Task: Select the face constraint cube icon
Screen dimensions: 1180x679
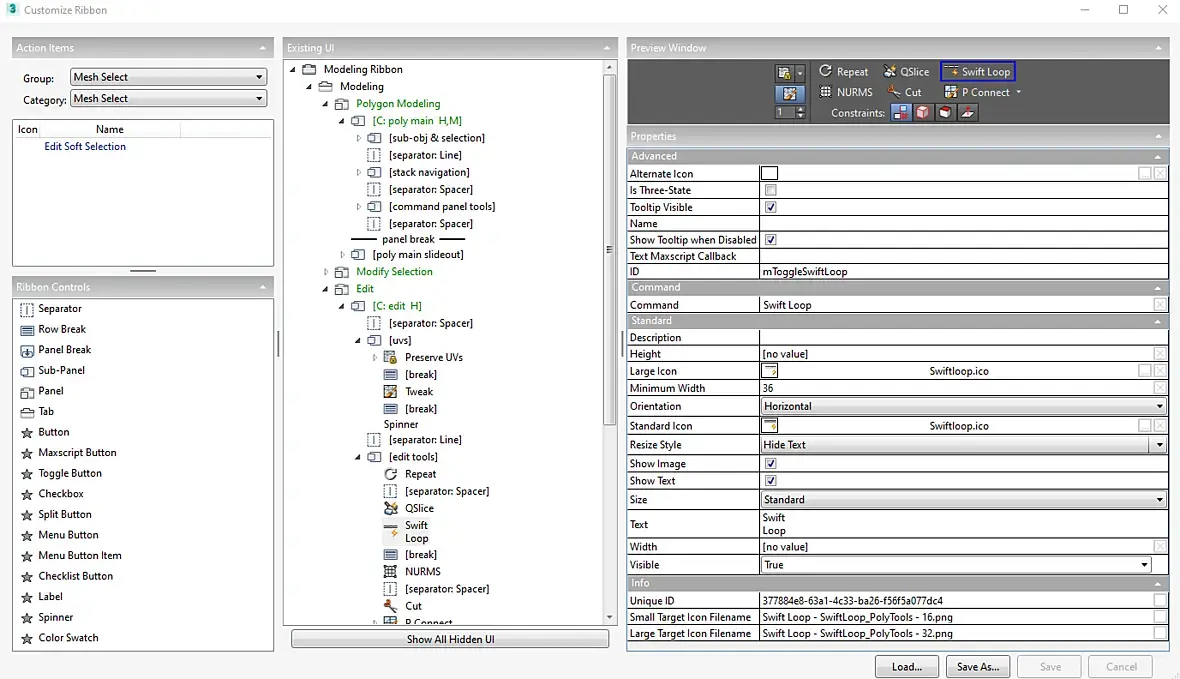Action: [944, 112]
